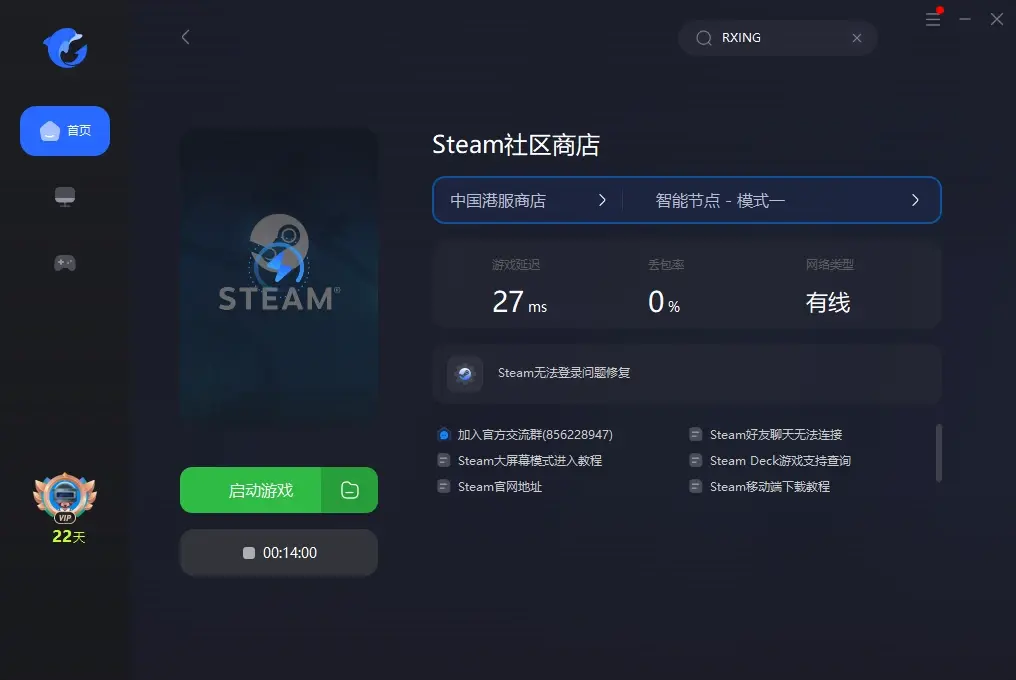1016x680 pixels.
Task: Click the 网络类型 label
Action: (829, 264)
